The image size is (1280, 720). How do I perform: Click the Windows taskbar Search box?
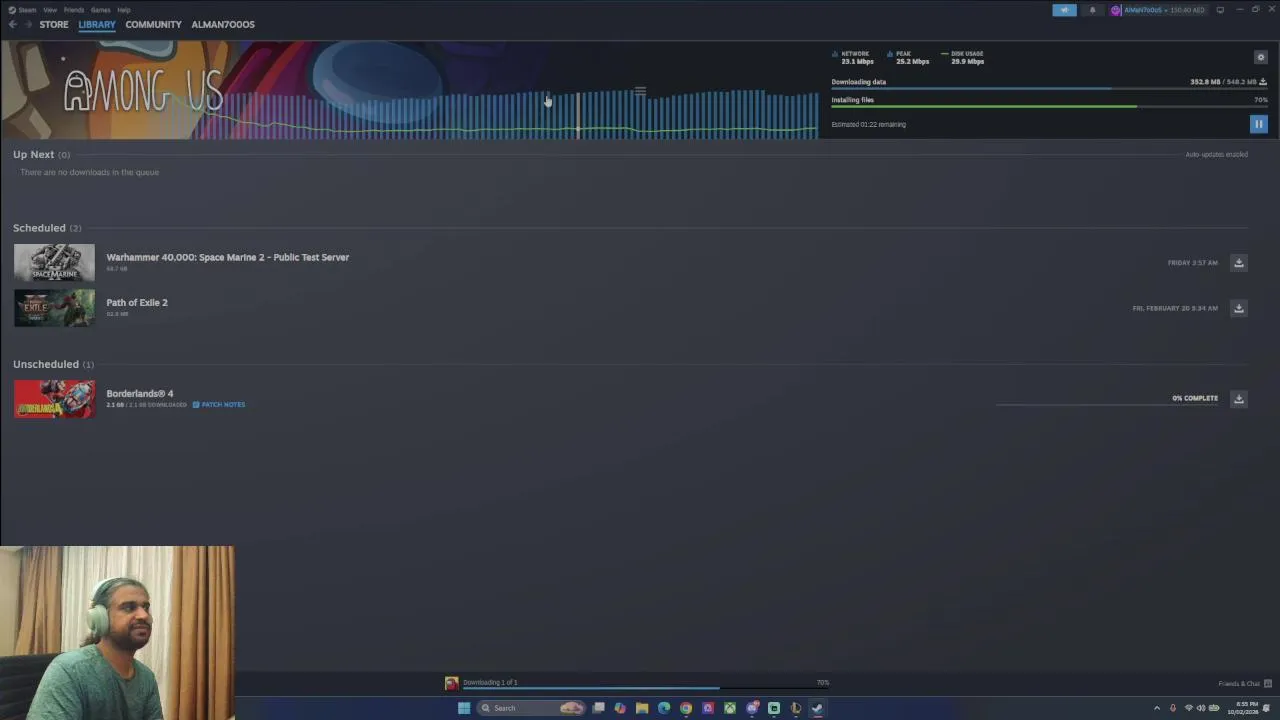pos(531,708)
